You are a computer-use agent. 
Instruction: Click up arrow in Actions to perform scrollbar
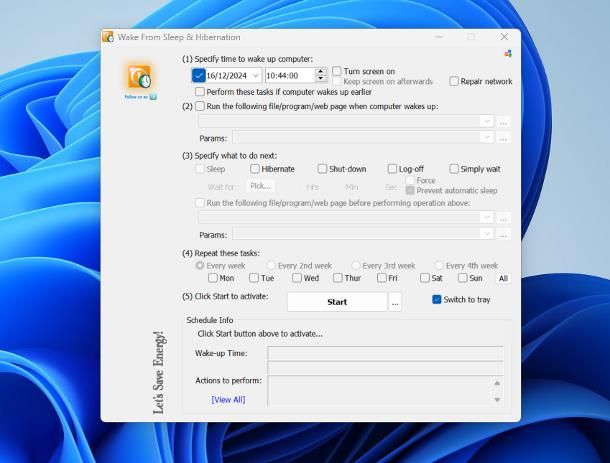(x=497, y=383)
